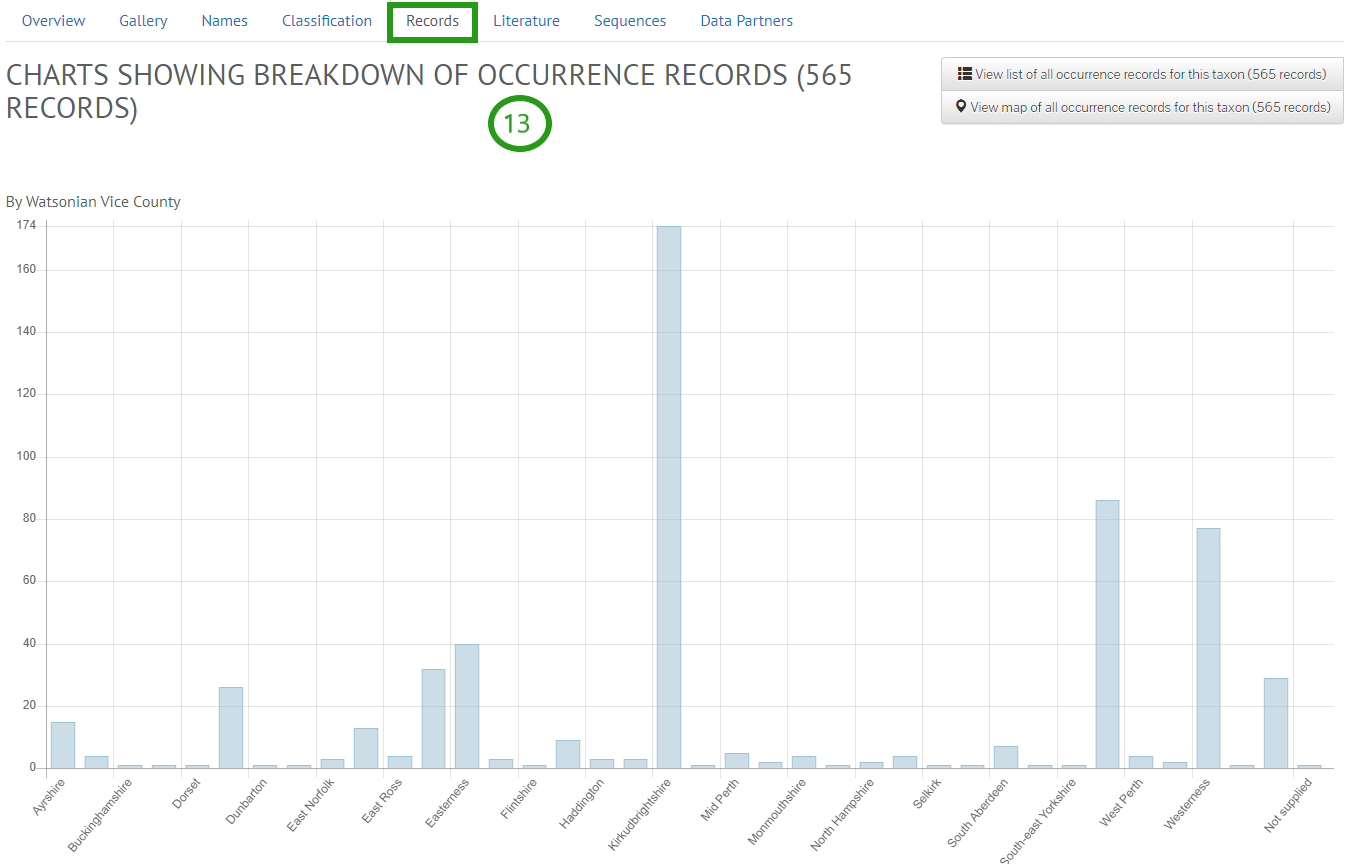This screenshot has height=864, width=1349.
Task: Switch to the Sequences tab
Action: click(x=630, y=20)
